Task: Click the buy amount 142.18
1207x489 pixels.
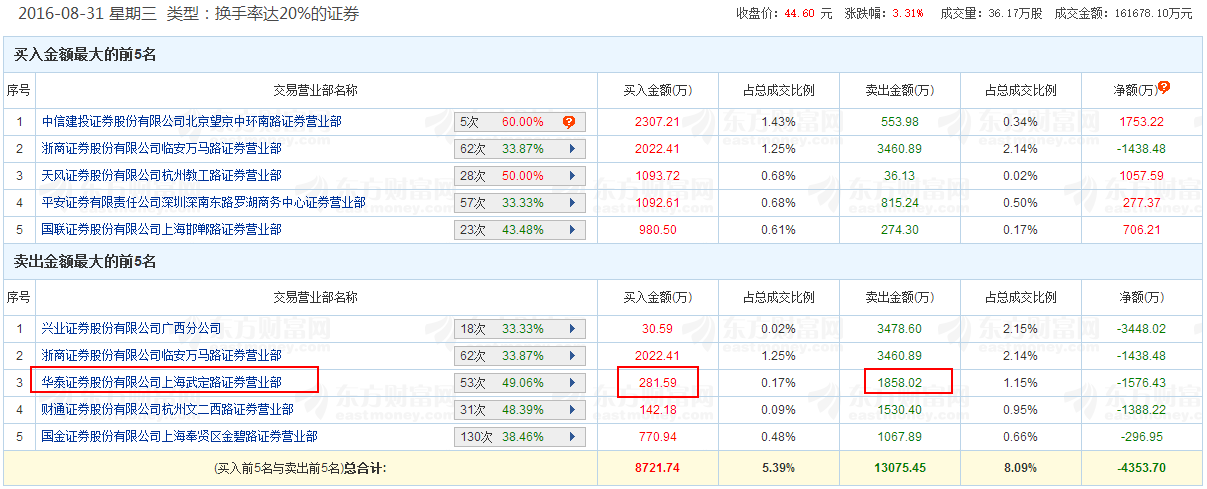Action: pos(657,409)
